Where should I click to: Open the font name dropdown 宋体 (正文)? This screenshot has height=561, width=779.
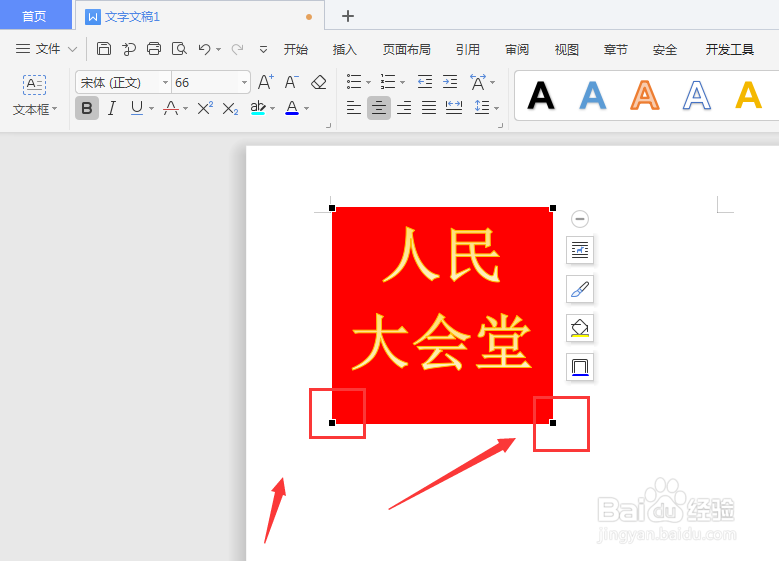[165, 82]
